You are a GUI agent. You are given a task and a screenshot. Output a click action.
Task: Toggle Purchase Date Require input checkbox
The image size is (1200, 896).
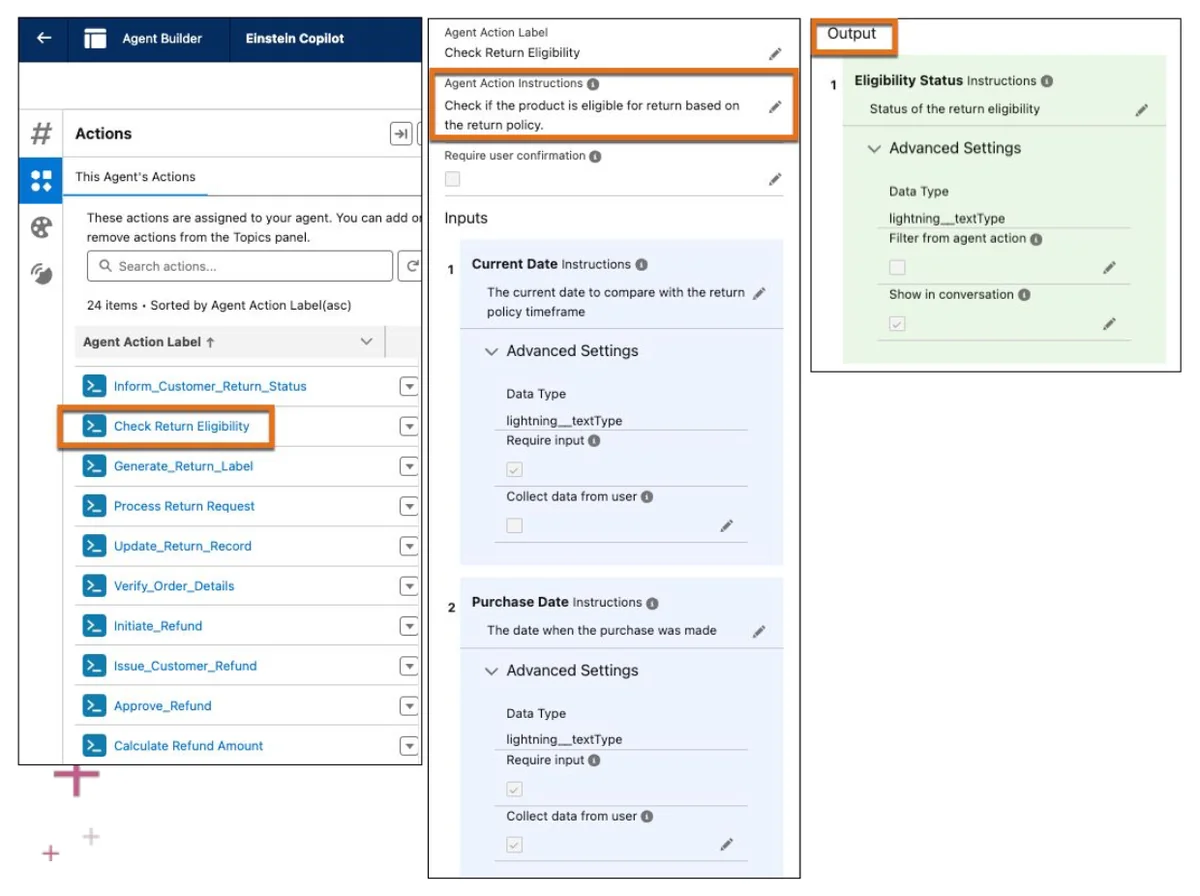coord(514,790)
